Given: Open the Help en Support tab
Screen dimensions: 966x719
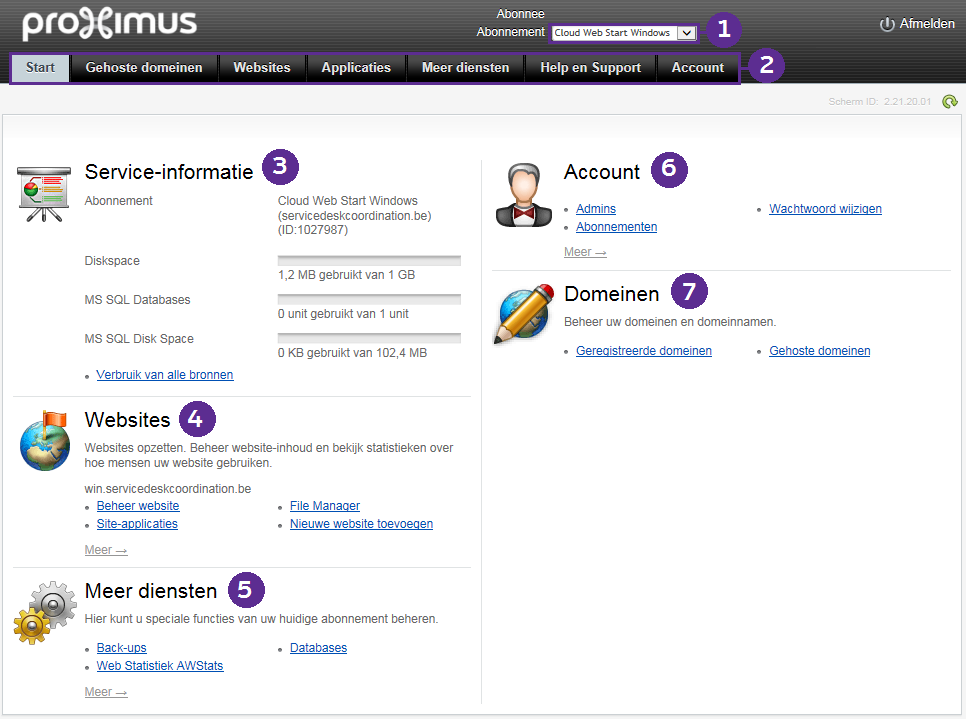Looking at the screenshot, I should (590, 68).
